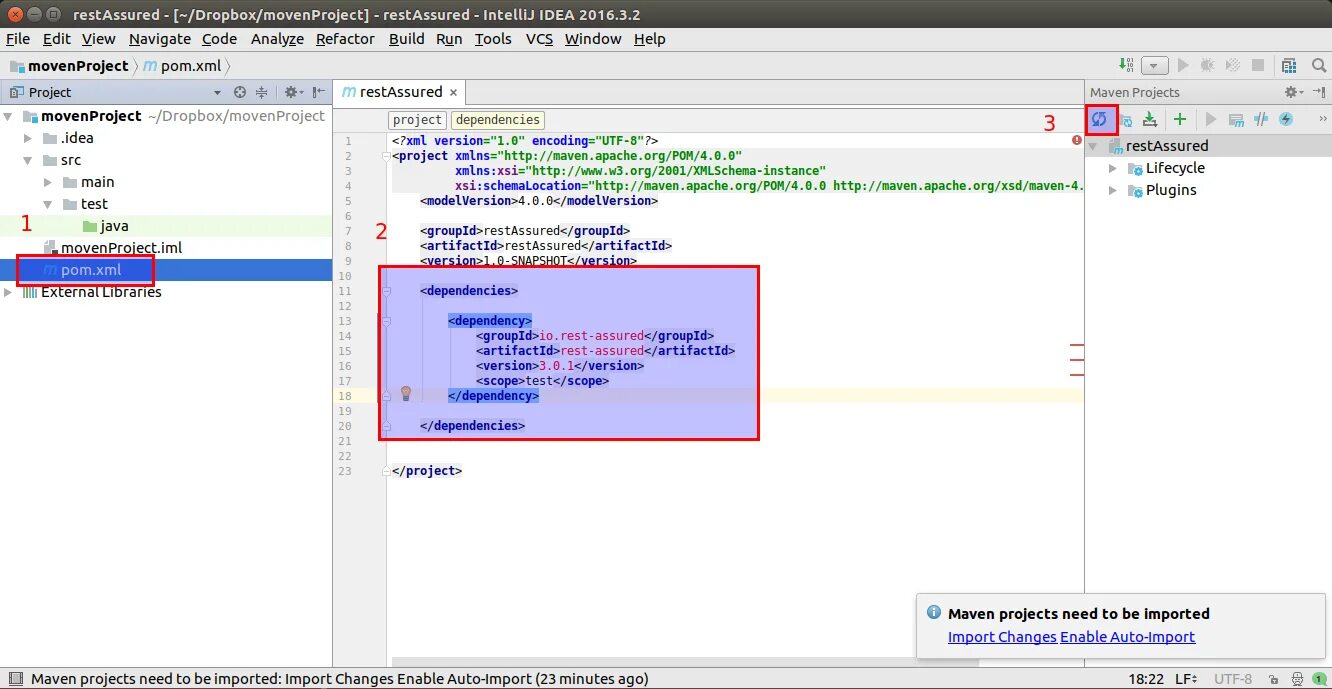Click Import Changes link in popup
1332x689 pixels.
(x=1002, y=637)
